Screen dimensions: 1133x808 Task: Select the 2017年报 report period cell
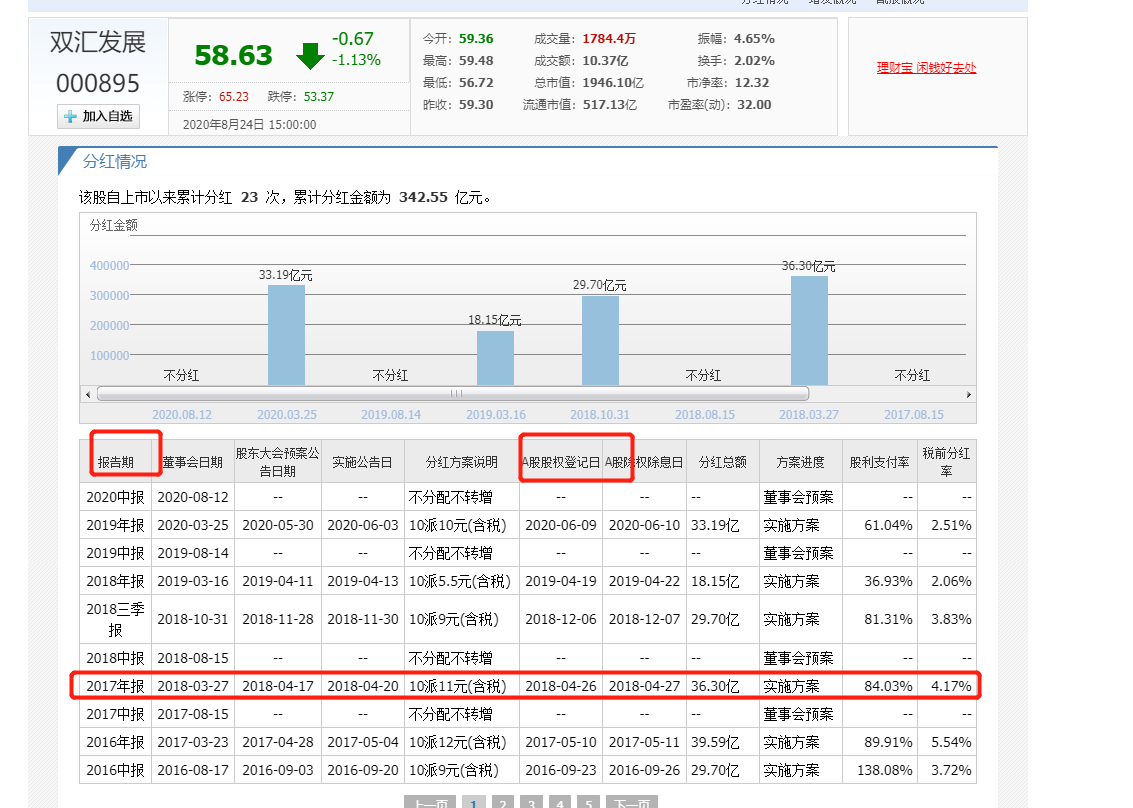[x=116, y=686]
